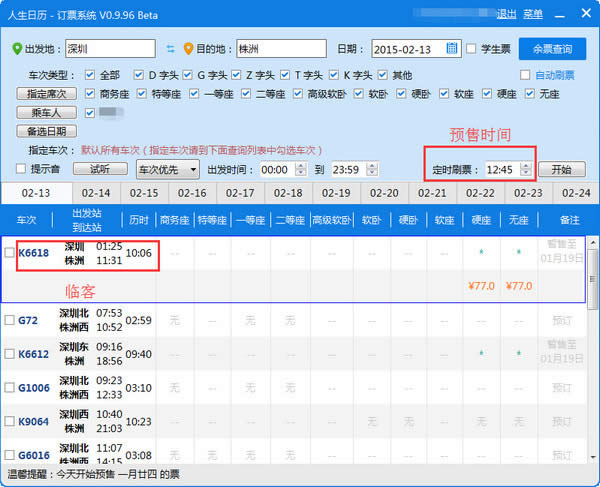Open the calendar picker icon in date field
Screen dimensions: 600x487
452,48
